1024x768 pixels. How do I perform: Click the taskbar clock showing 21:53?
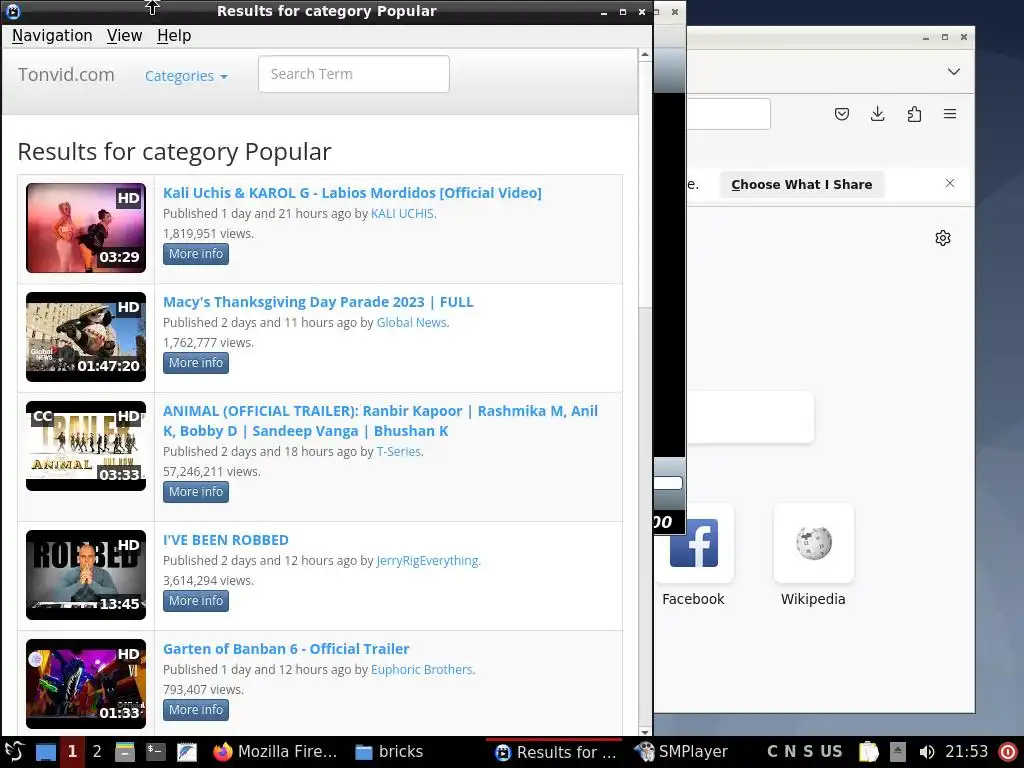pyautogui.click(x=967, y=752)
